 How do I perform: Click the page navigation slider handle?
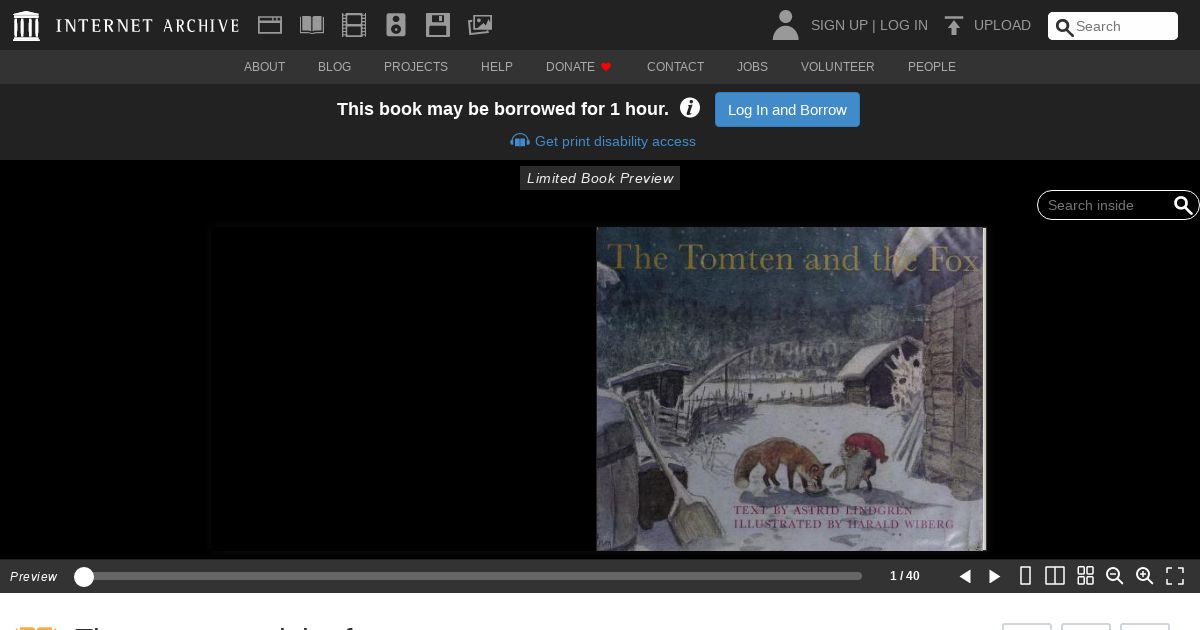click(84, 576)
